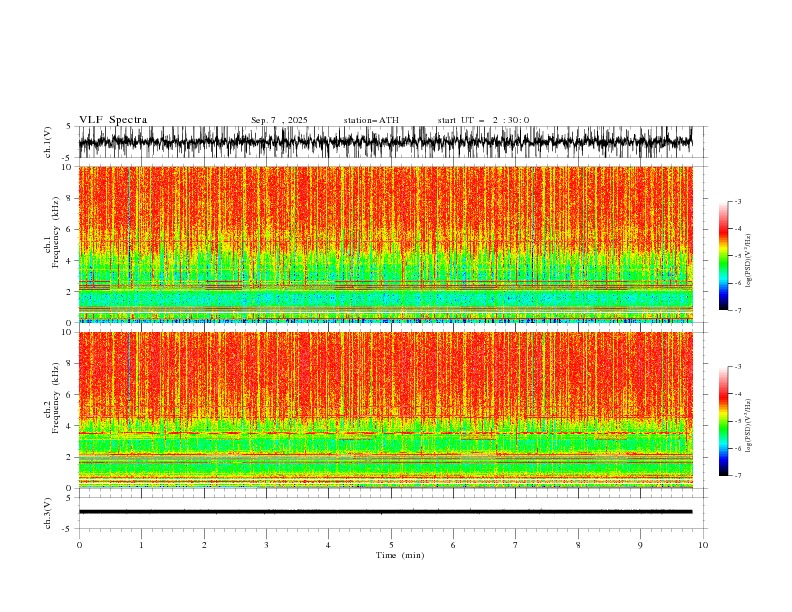
Task: Click the ch.1 PSD color scale bar
Action: coord(723,256)
